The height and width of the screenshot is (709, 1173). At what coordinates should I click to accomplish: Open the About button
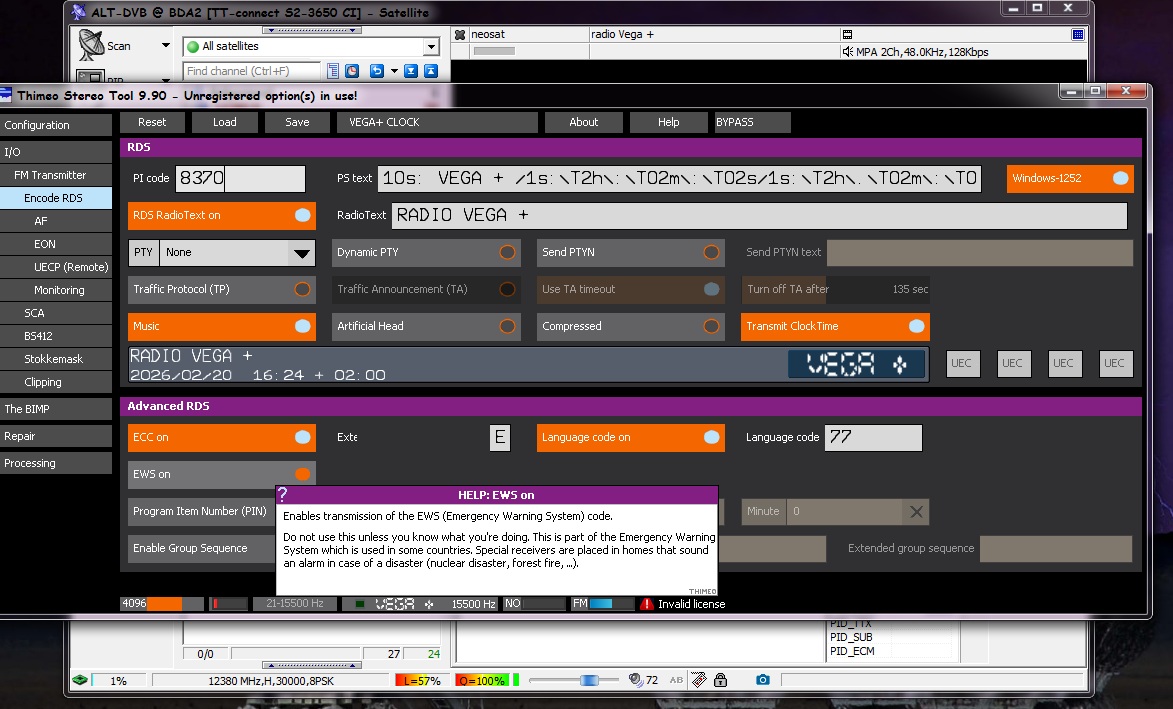pyautogui.click(x=584, y=122)
